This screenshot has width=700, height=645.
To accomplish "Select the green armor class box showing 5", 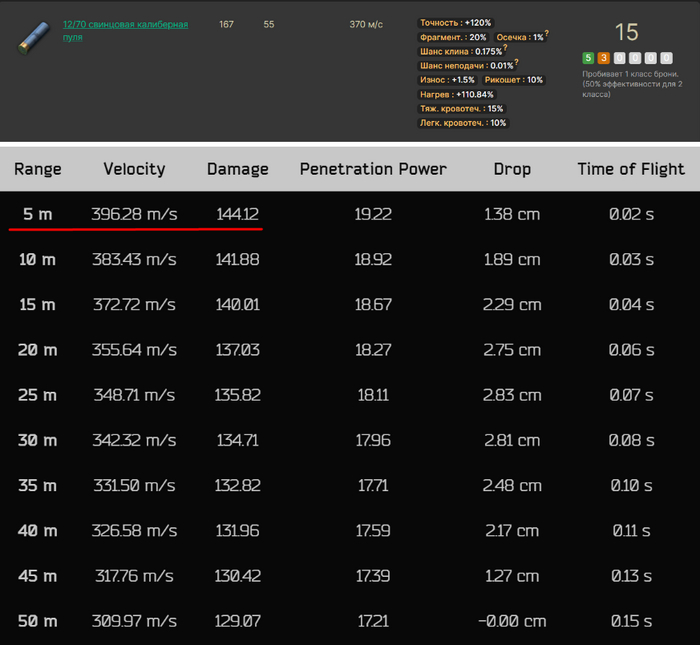I will point(588,58).
